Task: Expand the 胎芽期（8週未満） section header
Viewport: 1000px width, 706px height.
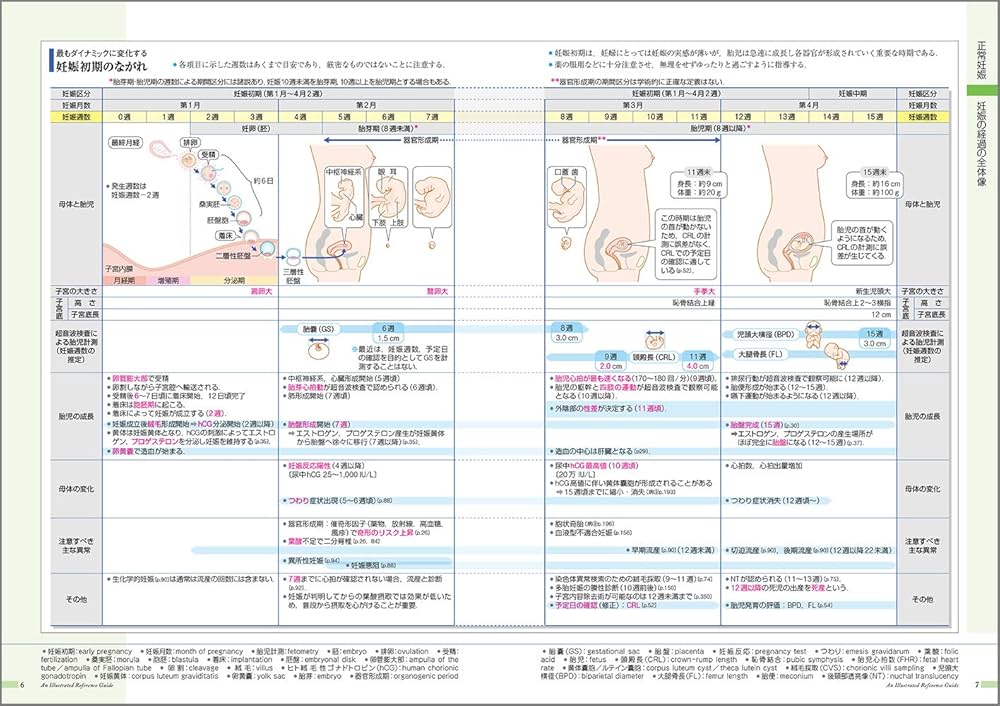Action: [x=370, y=129]
